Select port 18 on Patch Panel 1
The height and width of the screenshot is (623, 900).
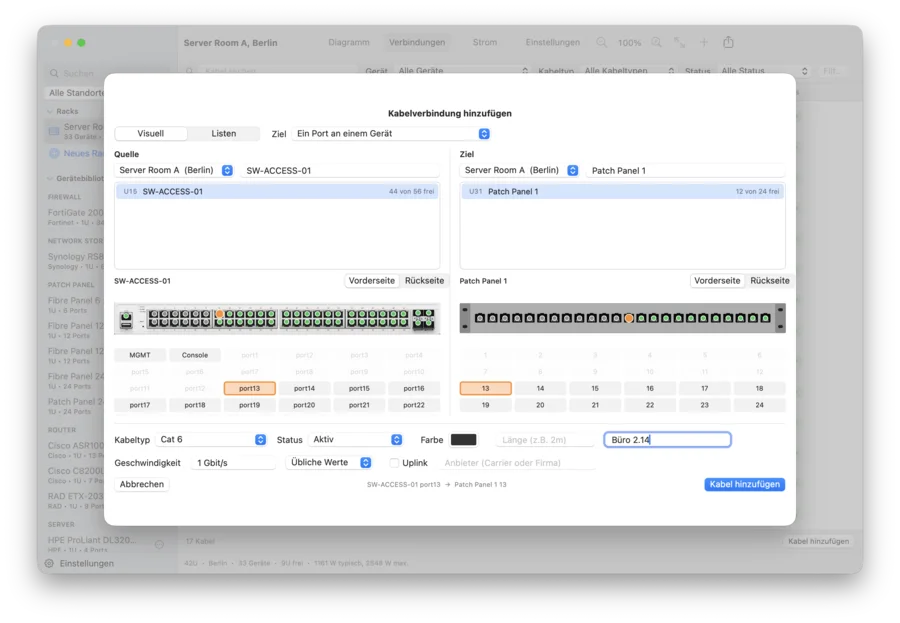pyautogui.click(x=759, y=389)
